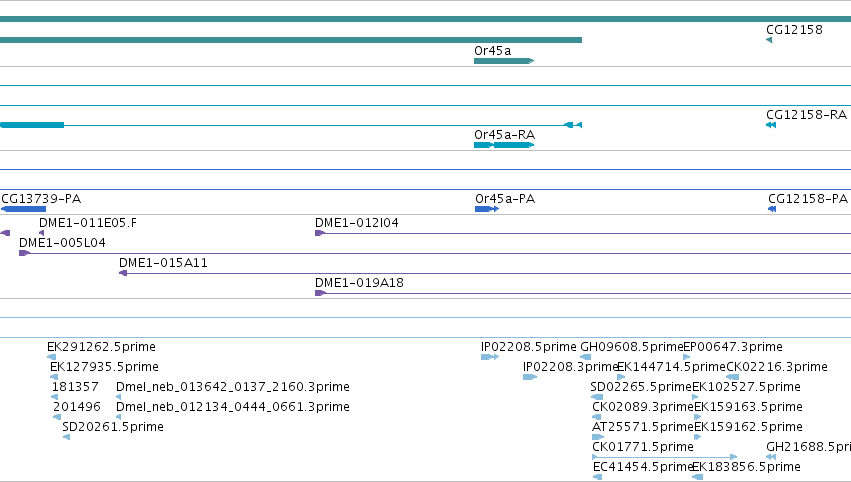Click the DME1-012I04 feature label
This screenshot has width=851, height=482.
pos(357,223)
